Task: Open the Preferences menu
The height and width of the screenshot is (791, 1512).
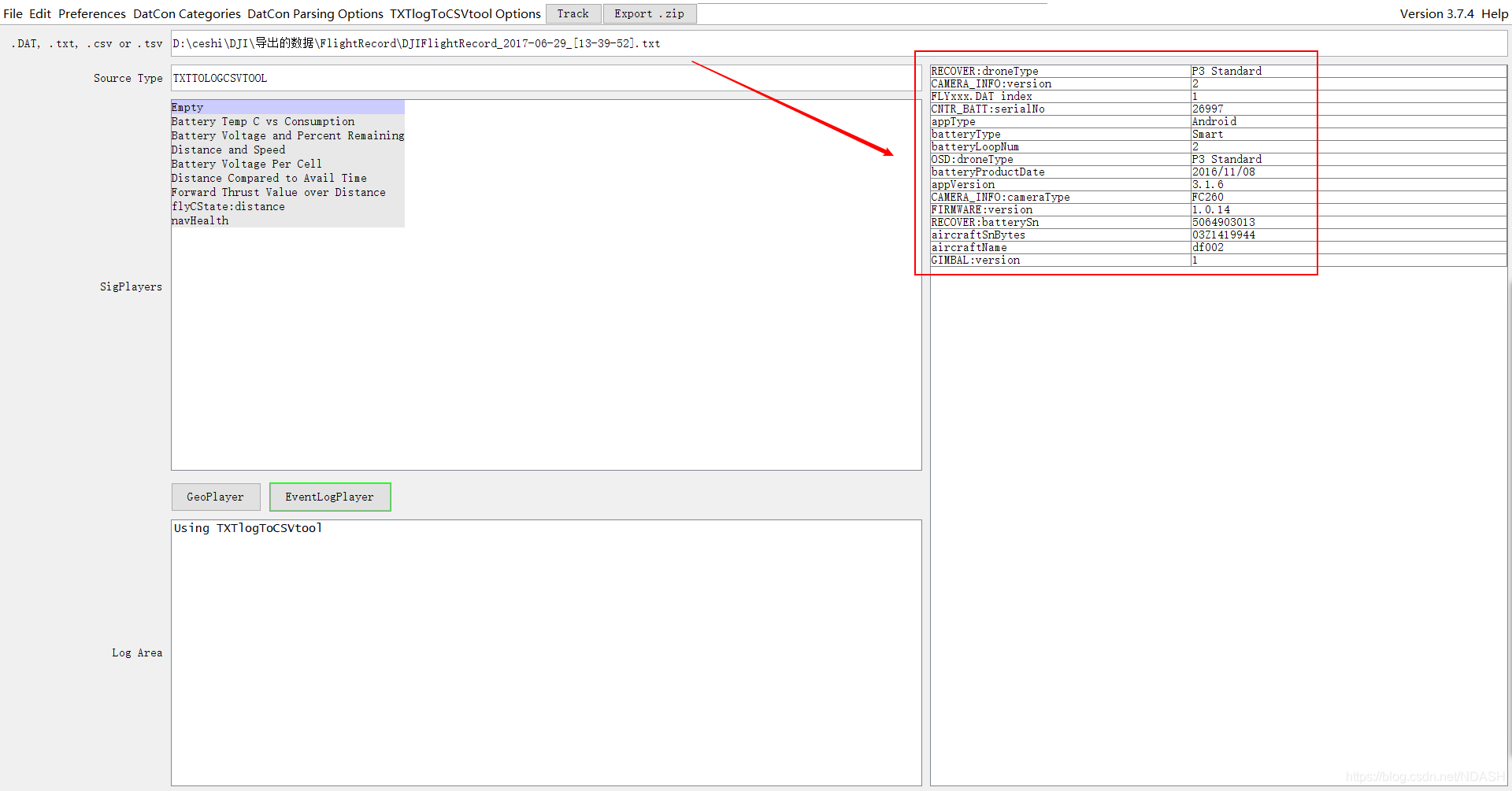Action: 92,13
